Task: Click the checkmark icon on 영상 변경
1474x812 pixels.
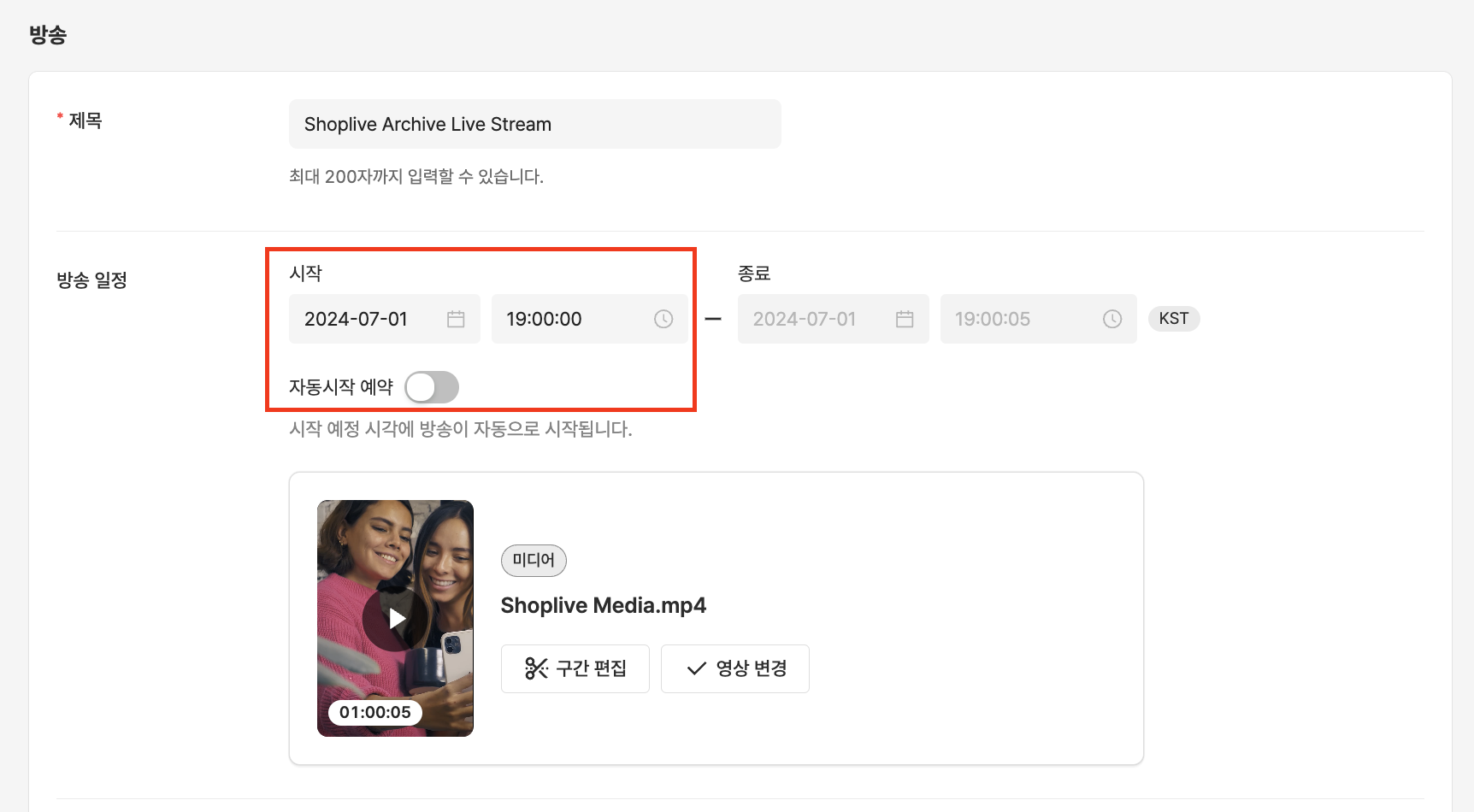Action: 697,668
